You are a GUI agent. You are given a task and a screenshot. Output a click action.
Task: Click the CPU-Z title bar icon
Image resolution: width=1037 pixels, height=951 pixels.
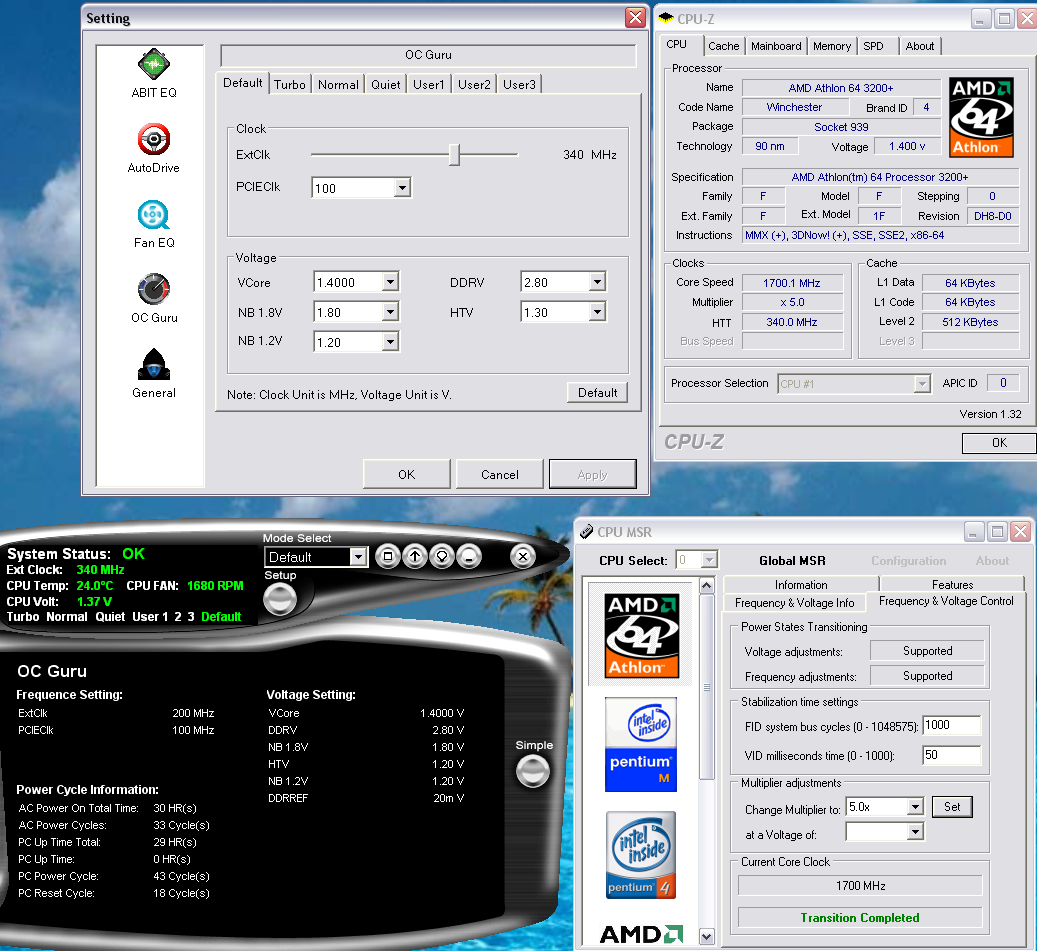click(x=666, y=18)
